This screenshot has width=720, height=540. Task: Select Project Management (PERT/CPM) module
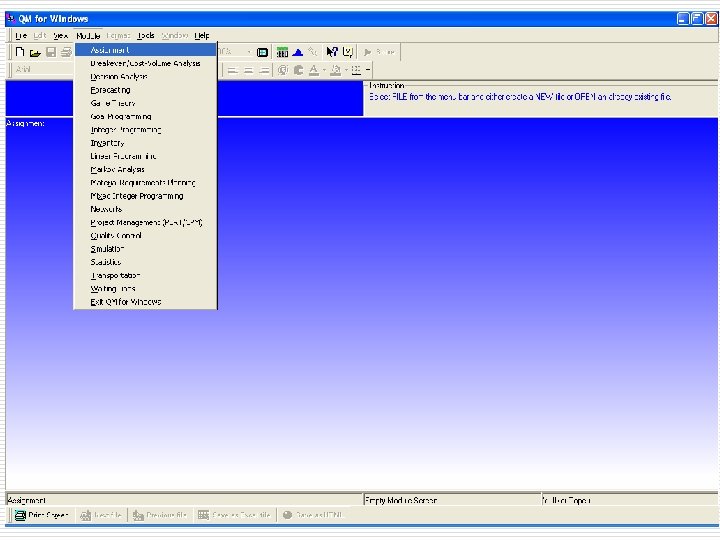tap(145, 223)
